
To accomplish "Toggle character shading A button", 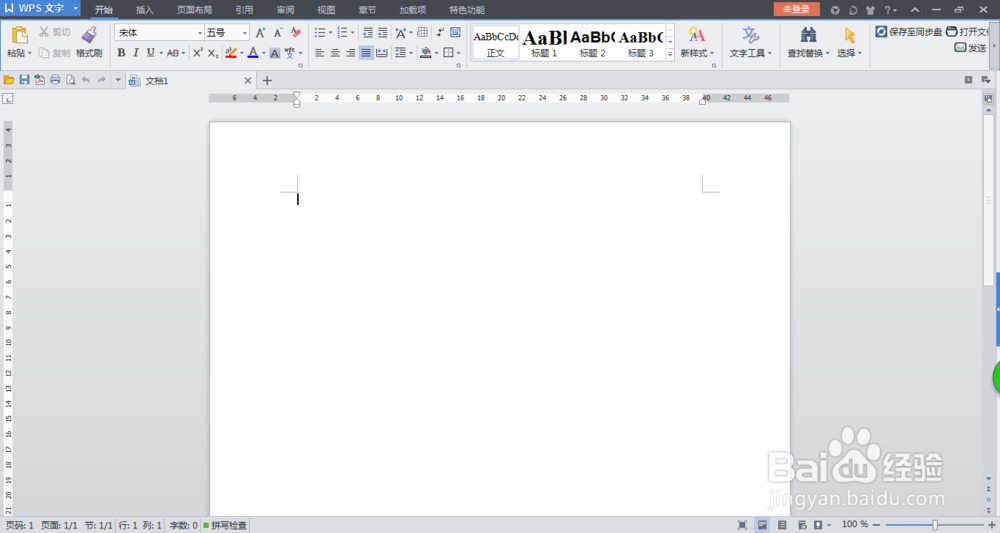I will pyautogui.click(x=274, y=53).
